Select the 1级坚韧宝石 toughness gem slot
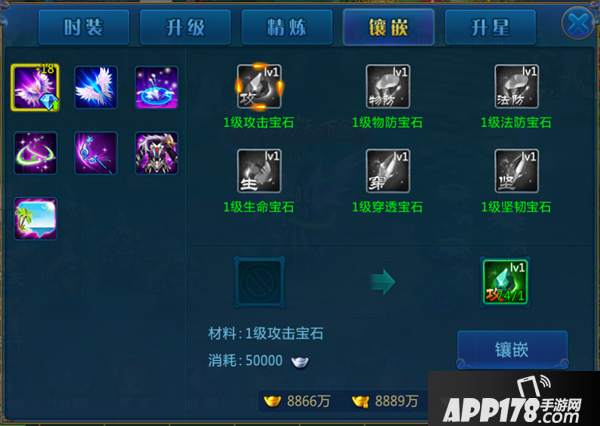 (x=516, y=171)
